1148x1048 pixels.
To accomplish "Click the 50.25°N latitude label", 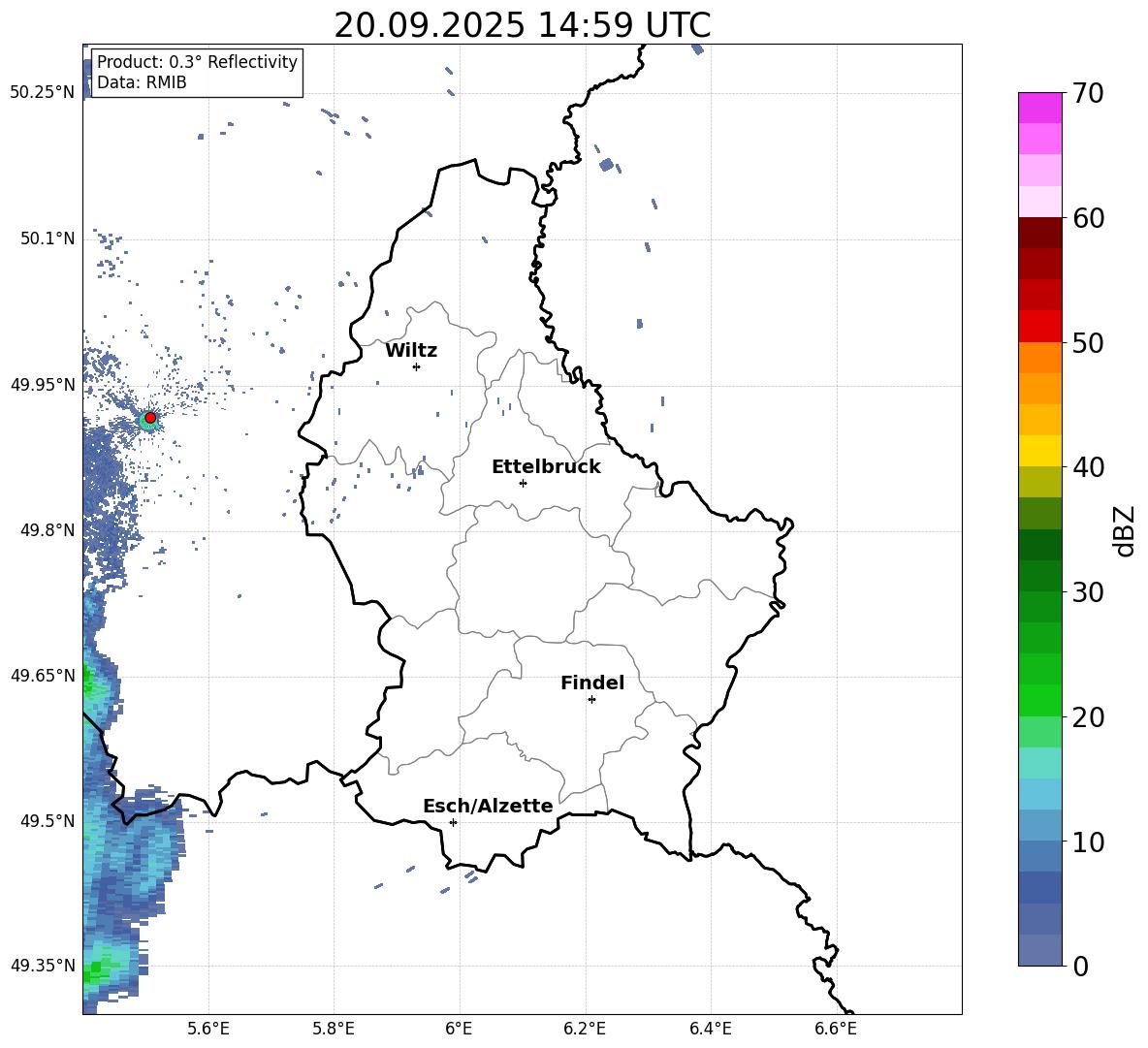I will click(43, 92).
